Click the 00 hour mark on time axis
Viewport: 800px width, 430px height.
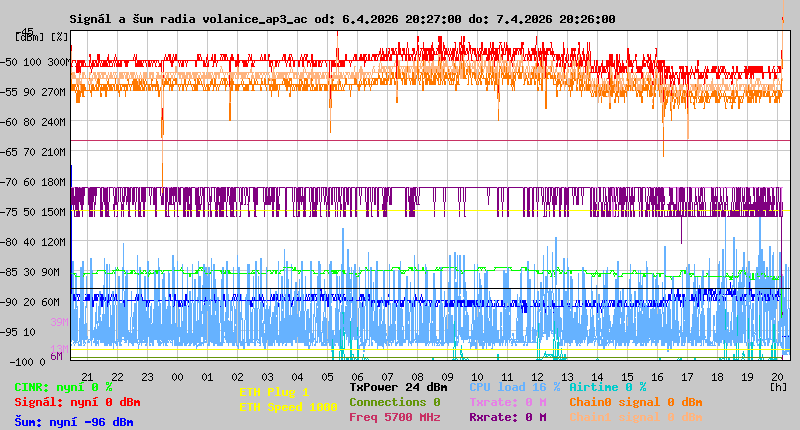pyautogui.click(x=177, y=376)
